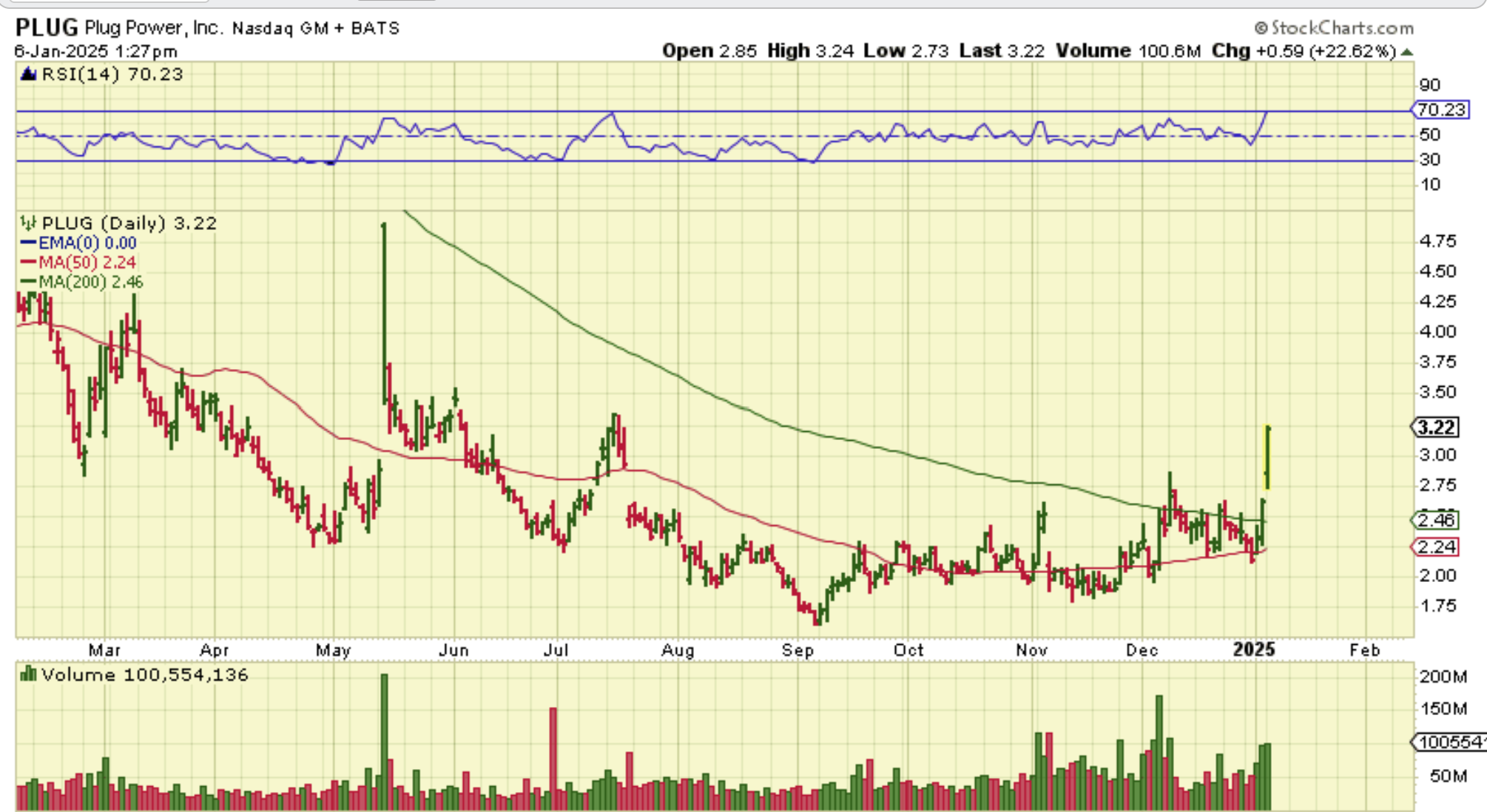Viewport: 1487px width, 812px height.
Task: Click the red 2.24 MA(50) price tag
Action: click(x=1435, y=547)
